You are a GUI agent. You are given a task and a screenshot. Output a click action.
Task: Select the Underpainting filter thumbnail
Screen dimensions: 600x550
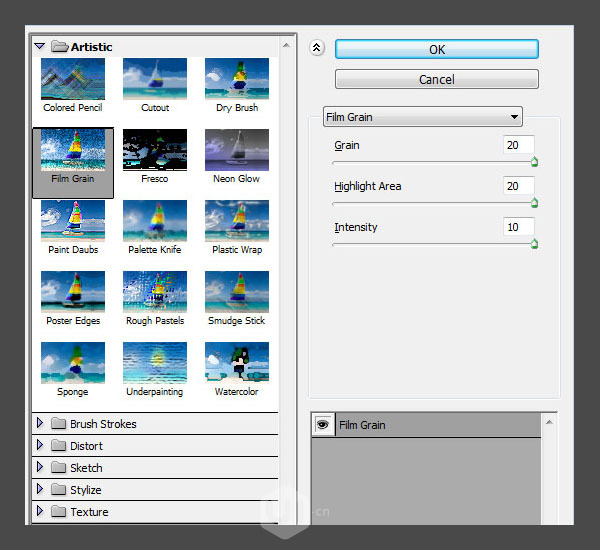click(x=155, y=363)
